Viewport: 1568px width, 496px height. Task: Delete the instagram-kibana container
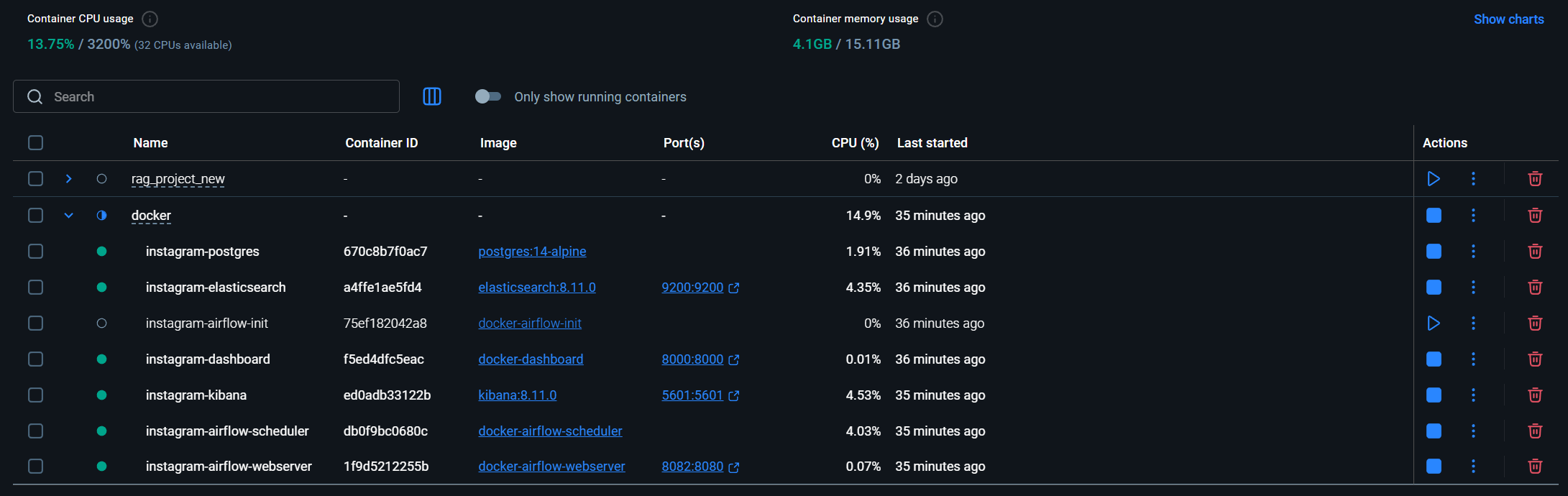click(x=1534, y=395)
